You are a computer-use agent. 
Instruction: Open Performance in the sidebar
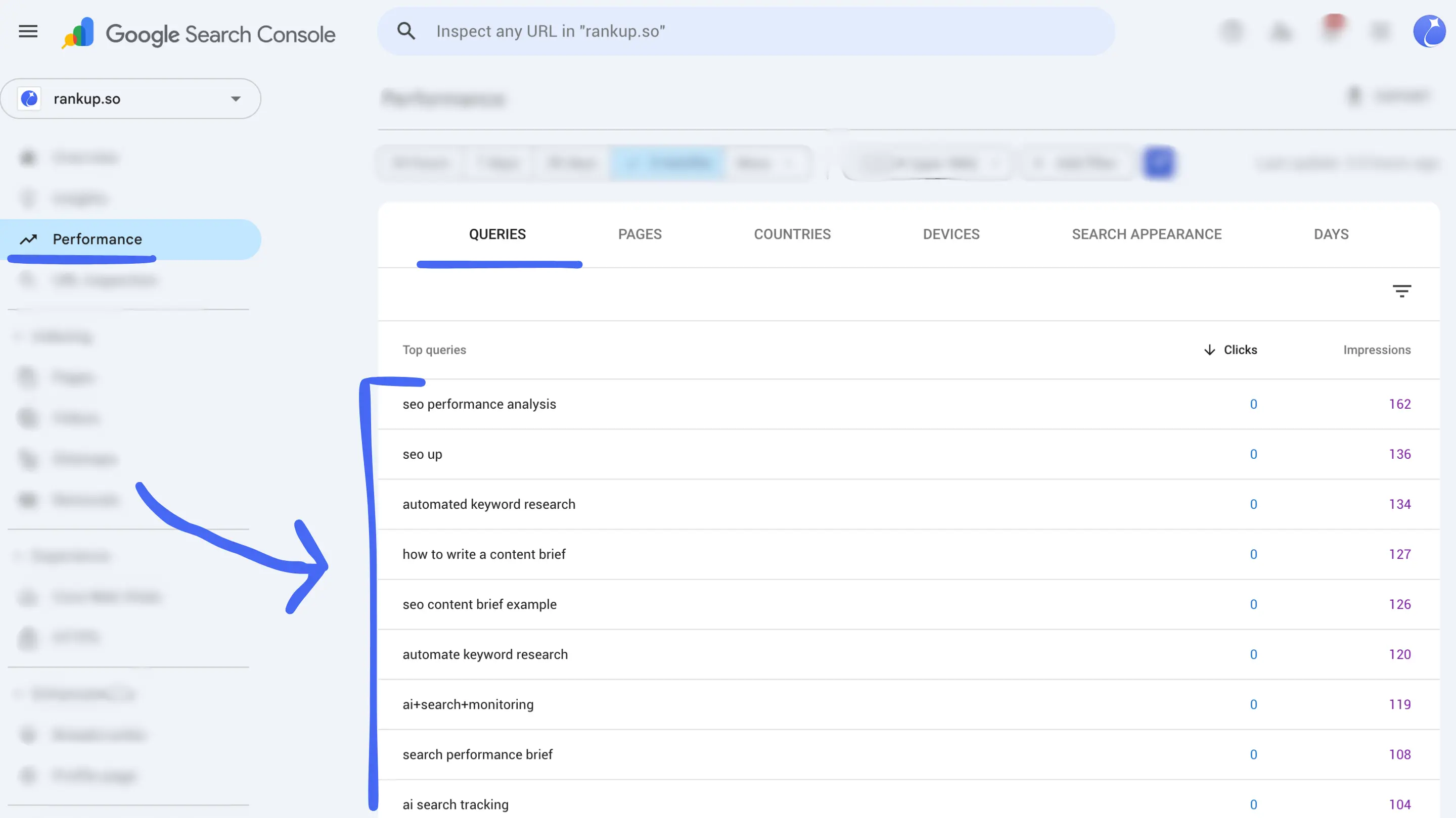(x=97, y=239)
